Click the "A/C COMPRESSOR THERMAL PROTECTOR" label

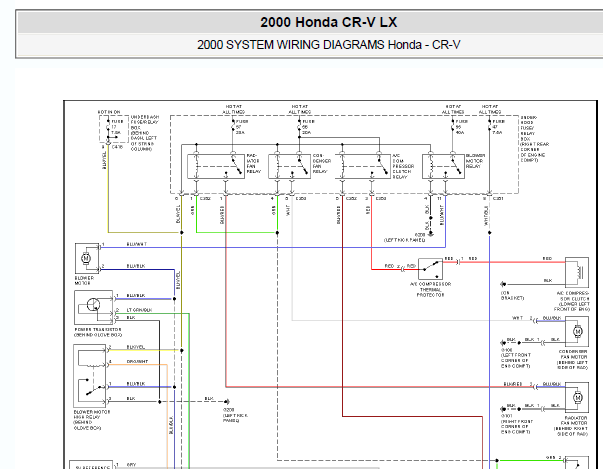430,289
